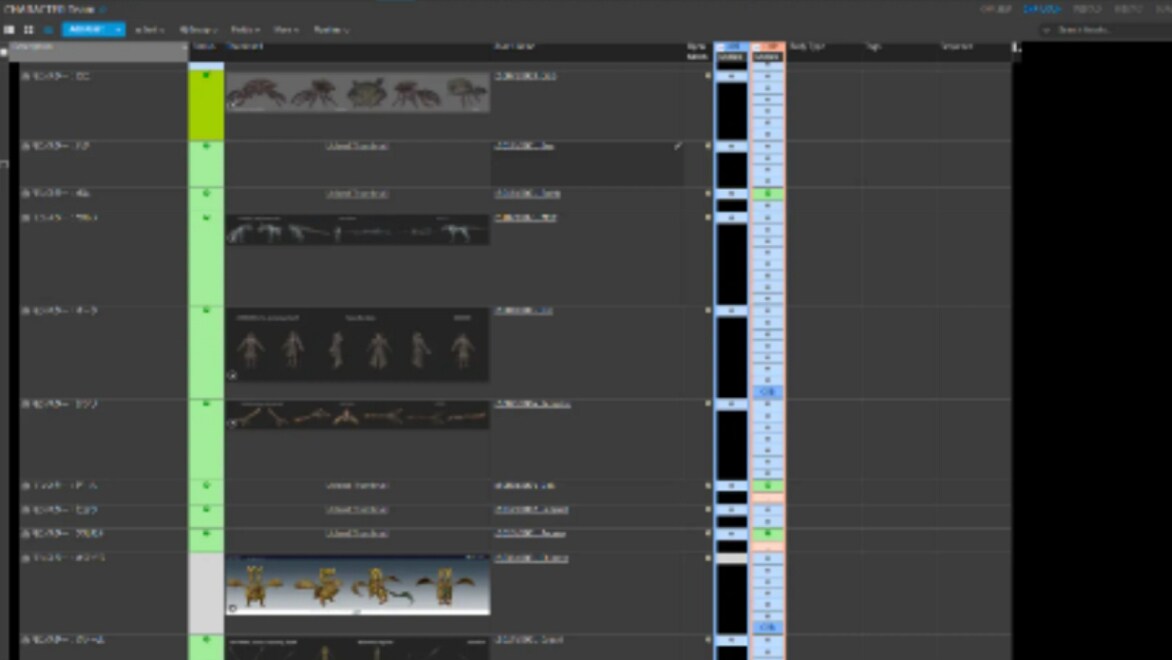Toggle the green task cell in the third row
This screenshot has width=1172, height=660.
tap(767, 194)
